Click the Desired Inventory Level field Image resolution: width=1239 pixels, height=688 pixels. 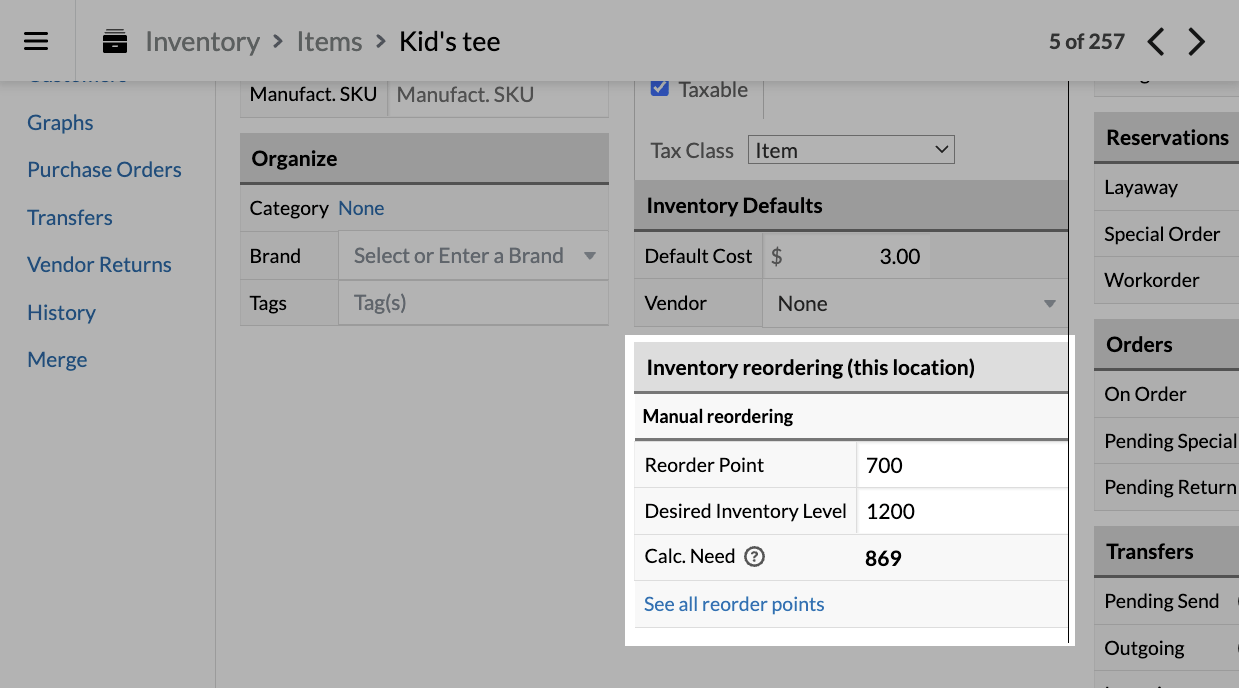point(960,511)
